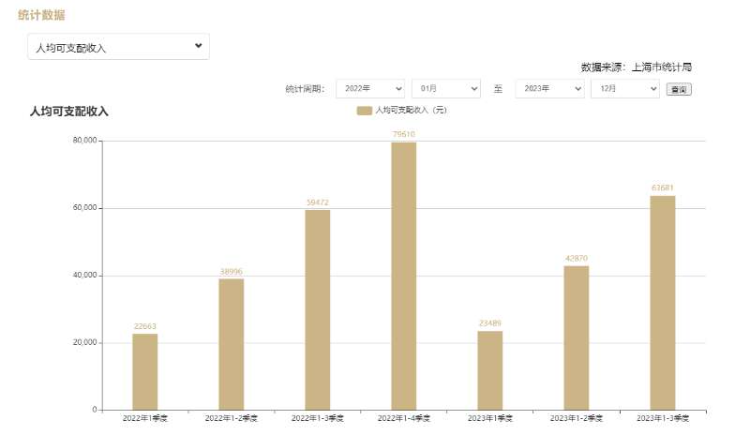Select the 2022年1-2季度 bar
Viewport: 750px width, 435px height.
point(231,344)
